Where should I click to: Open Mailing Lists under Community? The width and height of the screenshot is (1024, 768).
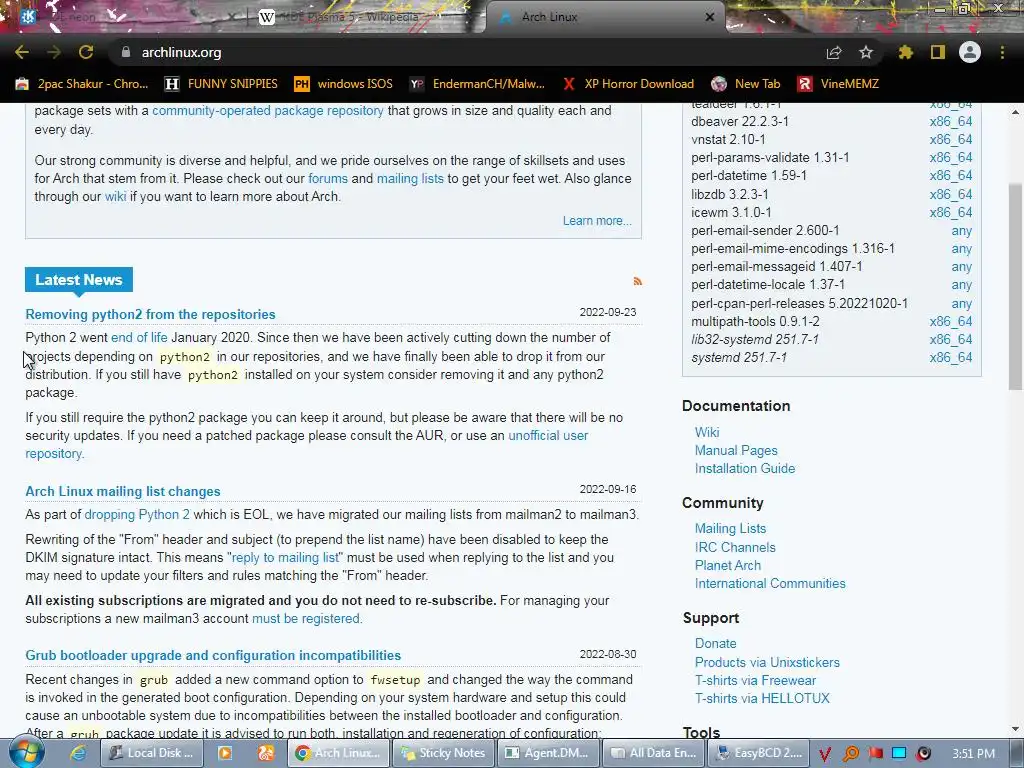tap(730, 528)
